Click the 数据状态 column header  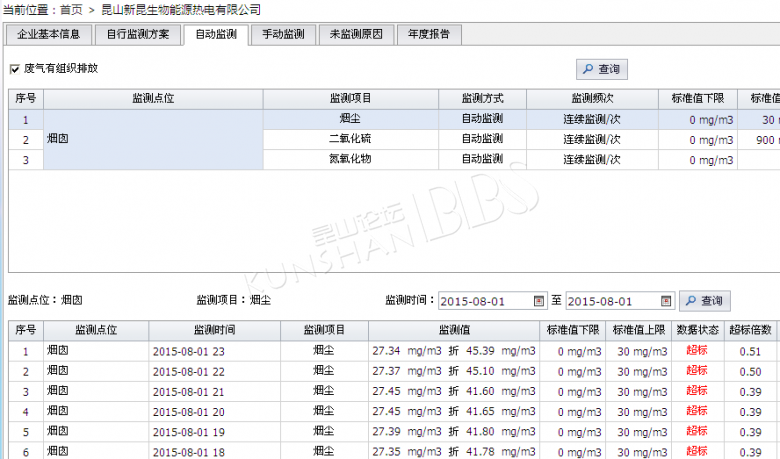697,330
